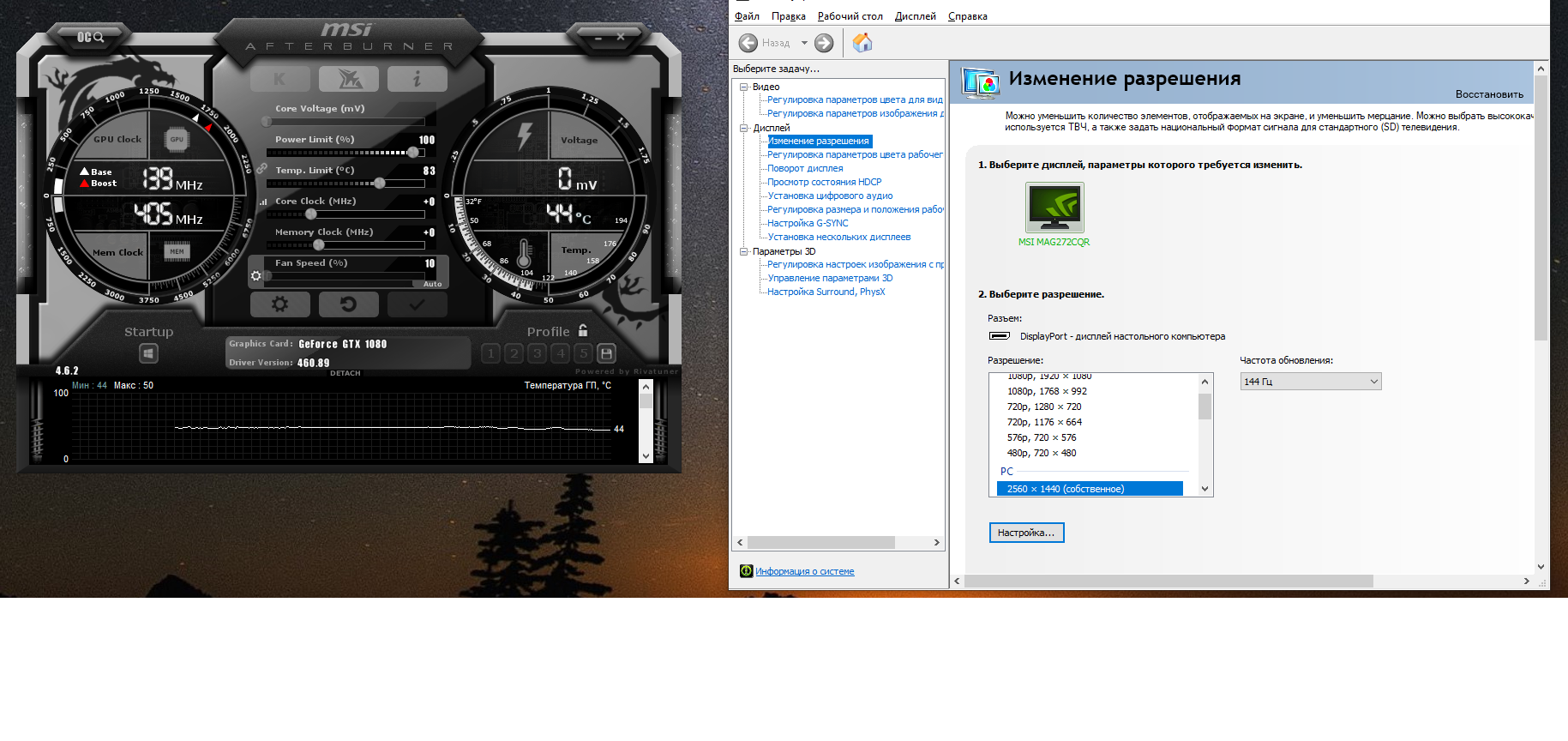
Task: Click resolution list scroll up arrow
Action: 1205,382
